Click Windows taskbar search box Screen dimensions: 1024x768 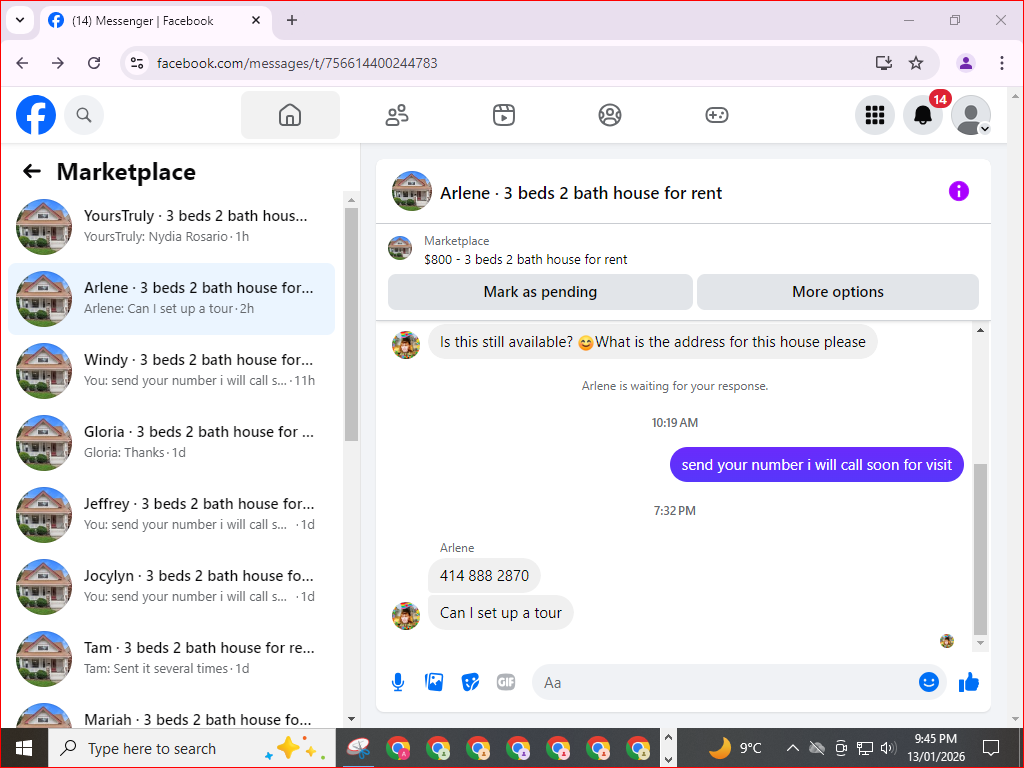pyautogui.click(x=192, y=748)
